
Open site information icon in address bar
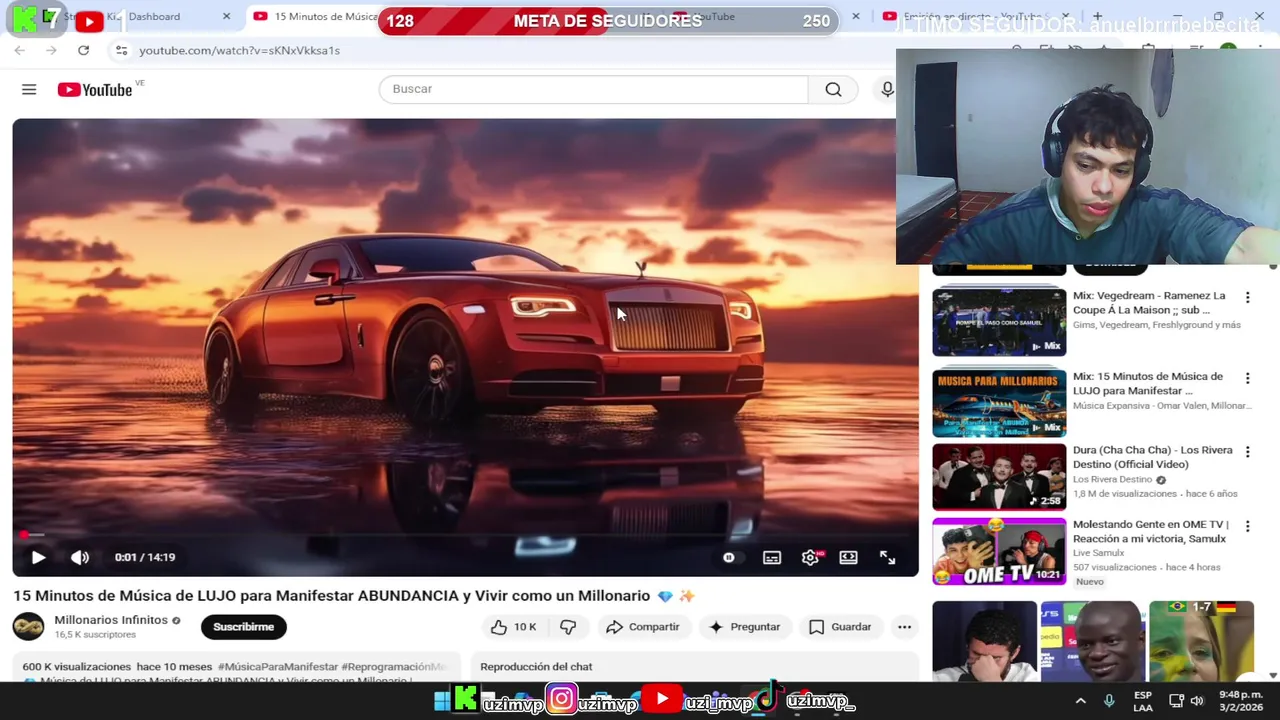(x=121, y=51)
